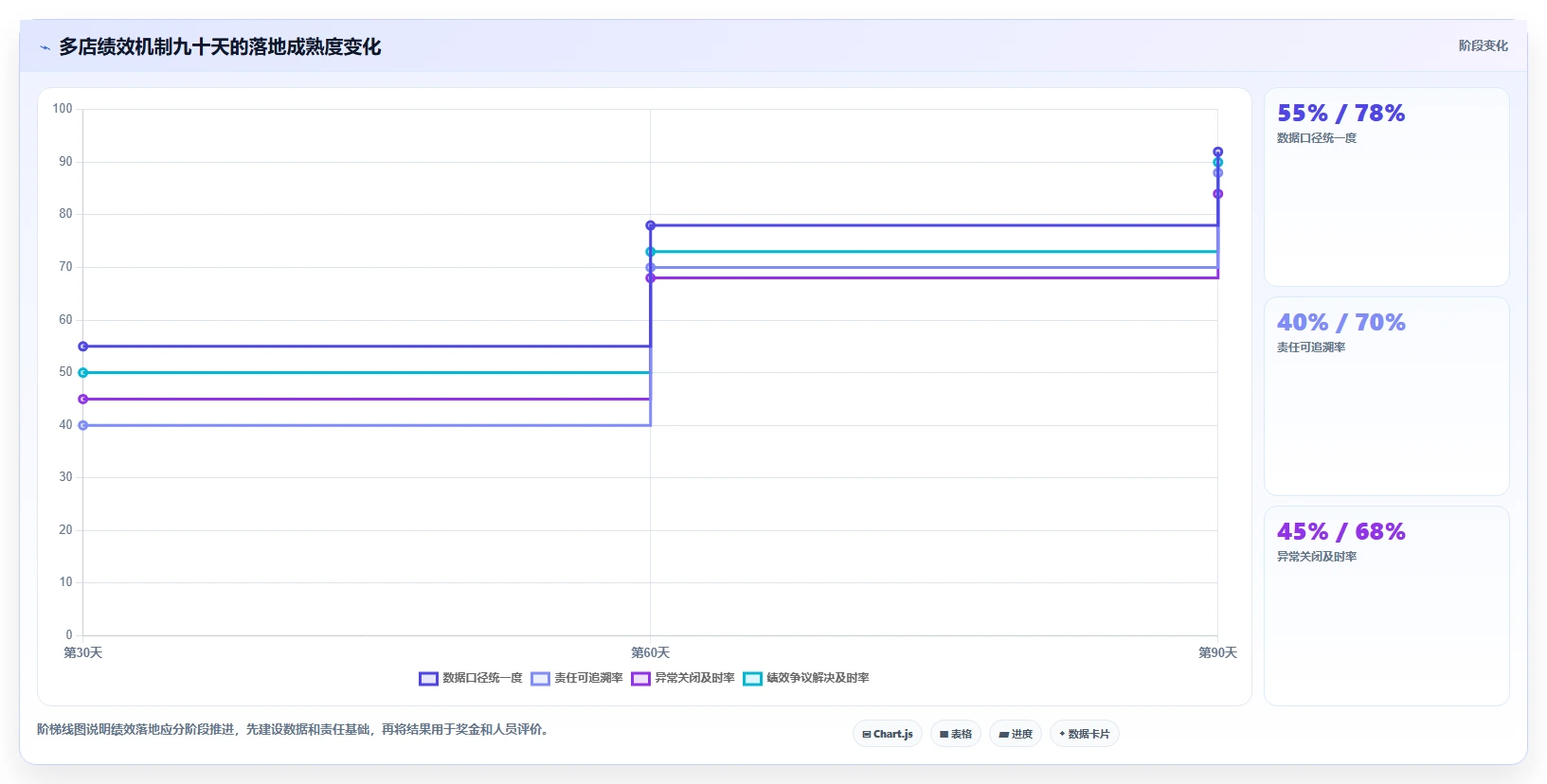Viewport: 1547px width, 784px height.
Task: Select the 异常关闭及时率 point at 第30天 (45)
Action: [x=83, y=400]
